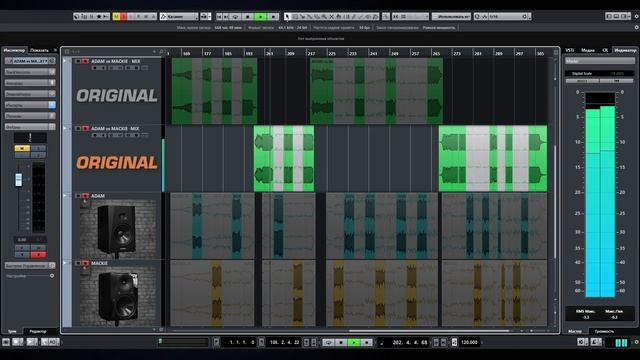Click green Play in bottom transport bar
This screenshot has height=360, width=640.
pos(353,342)
